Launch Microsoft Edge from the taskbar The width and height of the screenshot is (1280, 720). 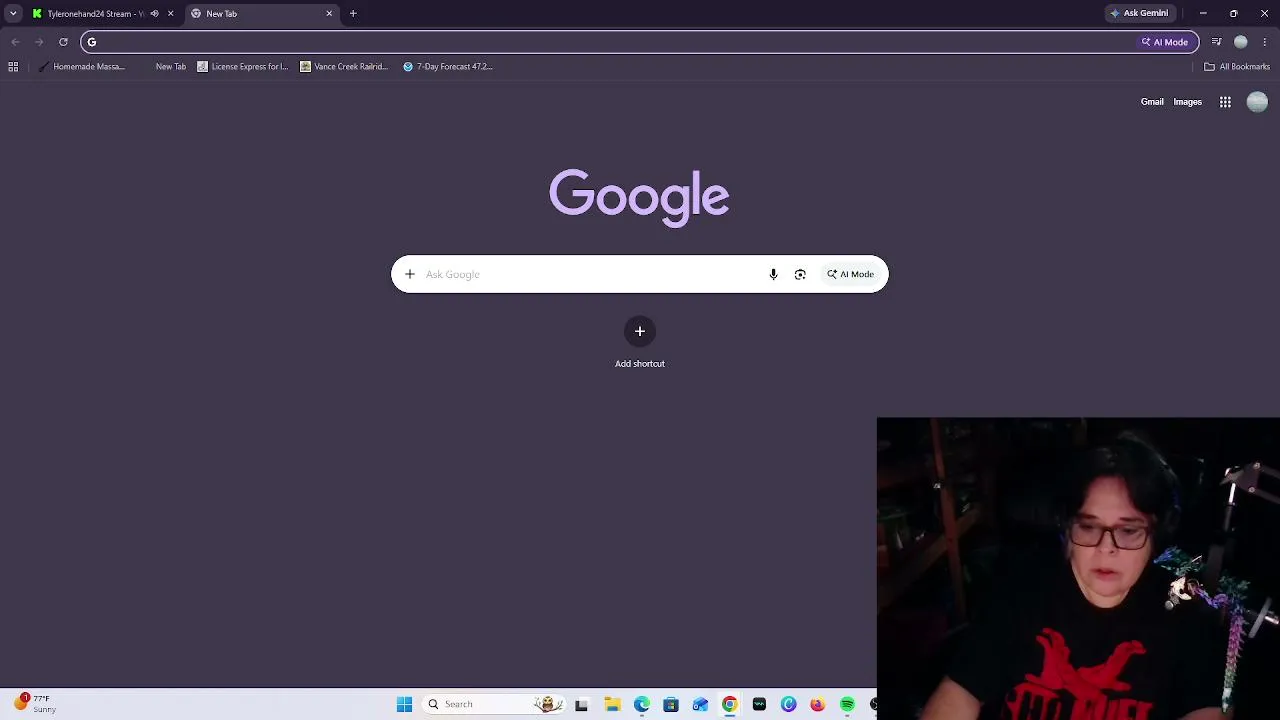(x=642, y=705)
